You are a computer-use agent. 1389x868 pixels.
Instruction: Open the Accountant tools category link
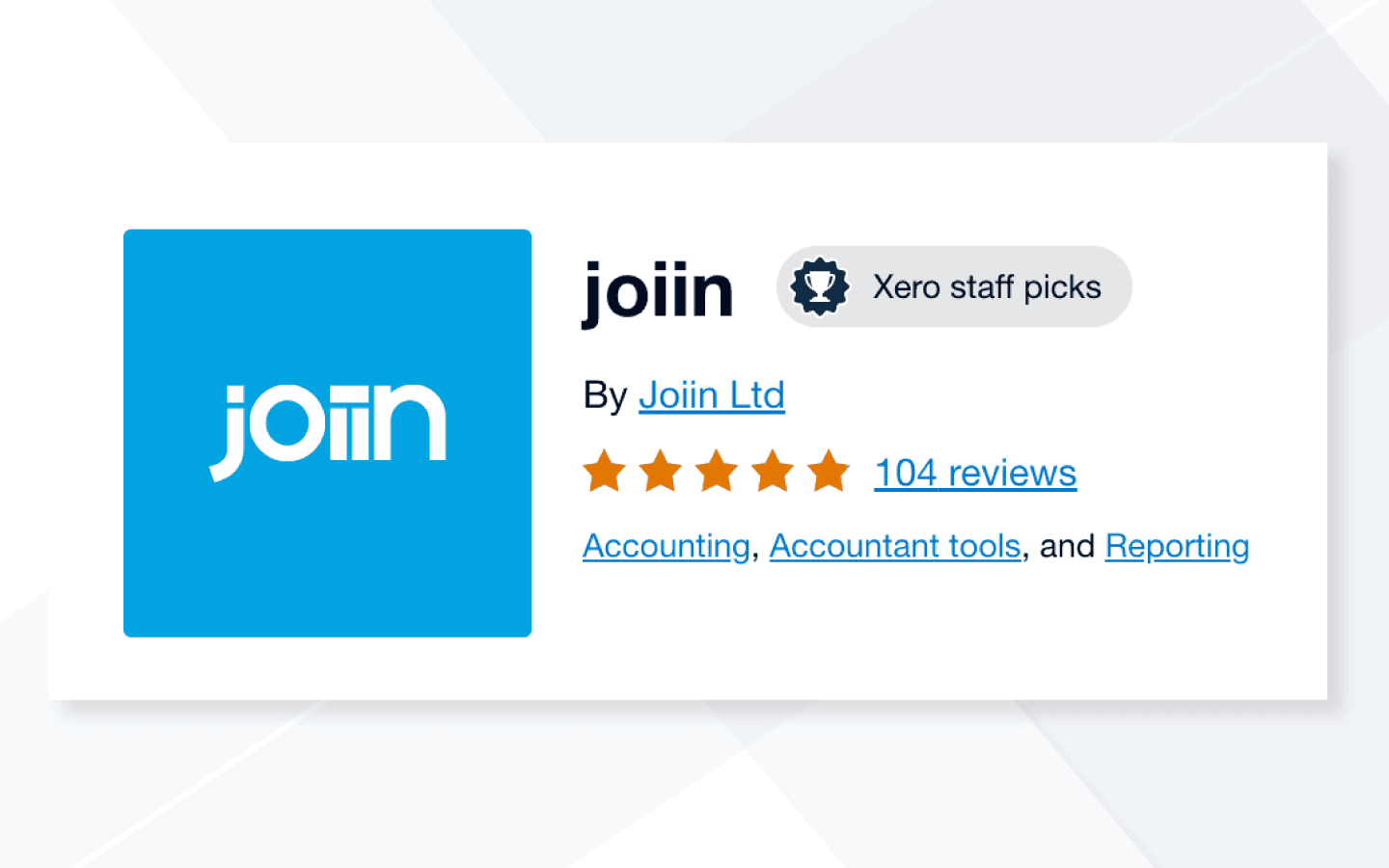[x=895, y=545]
